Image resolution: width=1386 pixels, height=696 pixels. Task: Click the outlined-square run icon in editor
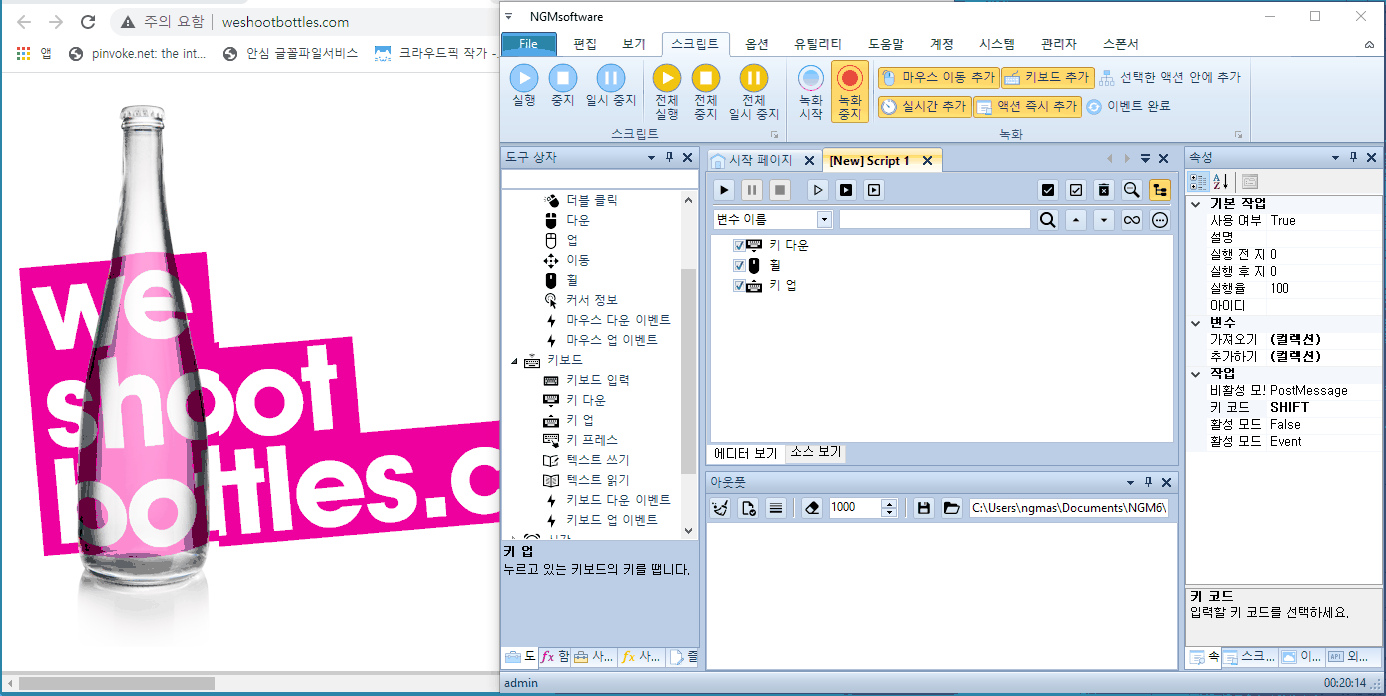click(874, 190)
